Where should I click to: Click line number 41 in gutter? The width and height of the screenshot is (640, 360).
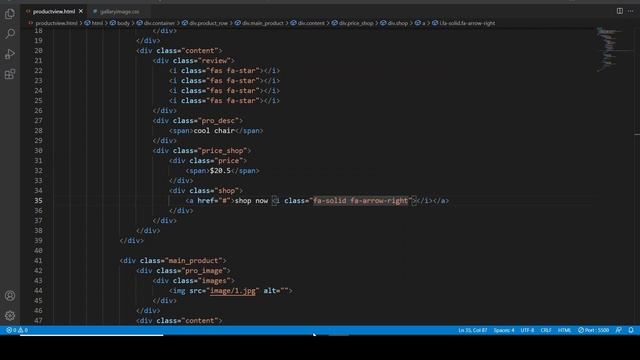[38, 260]
